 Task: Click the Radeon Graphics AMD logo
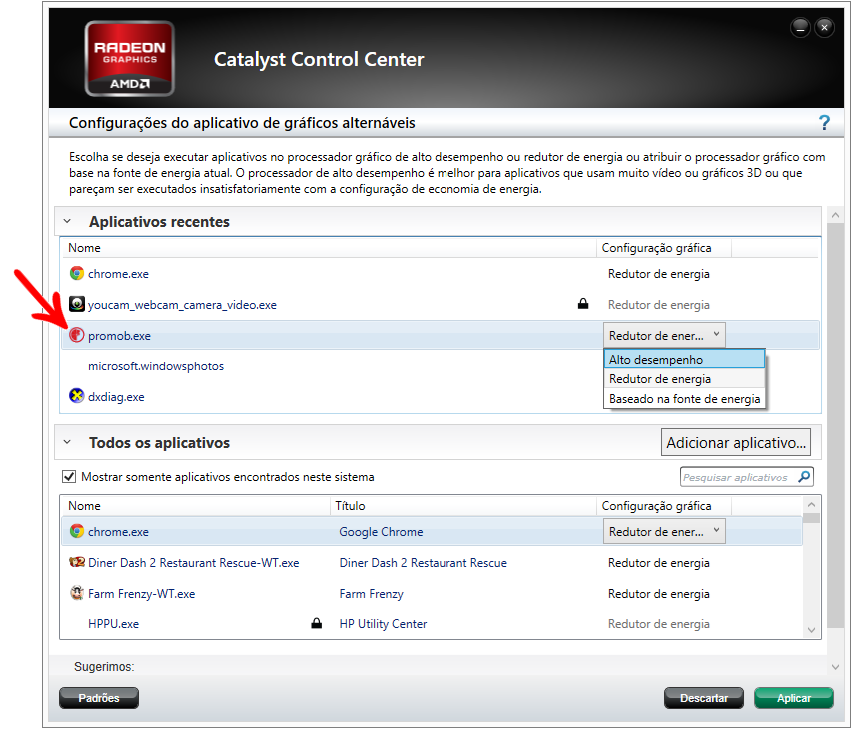click(x=129, y=58)
